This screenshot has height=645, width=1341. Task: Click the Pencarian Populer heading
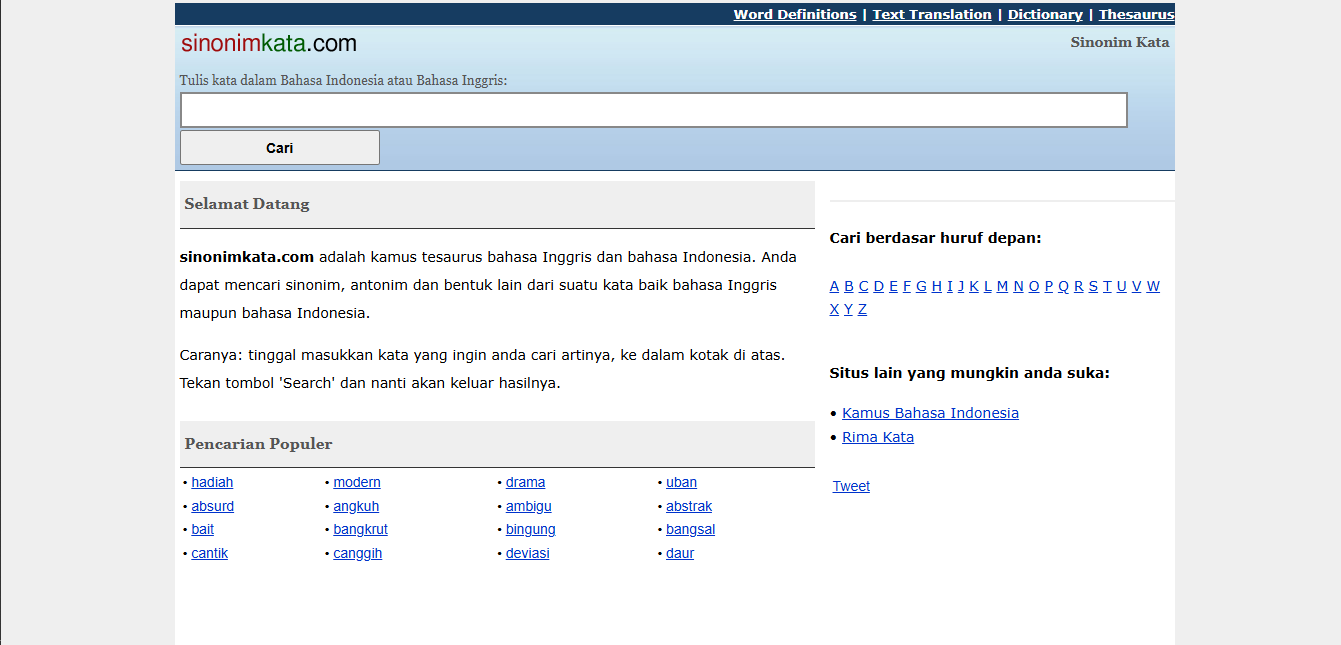click(258, 444)
